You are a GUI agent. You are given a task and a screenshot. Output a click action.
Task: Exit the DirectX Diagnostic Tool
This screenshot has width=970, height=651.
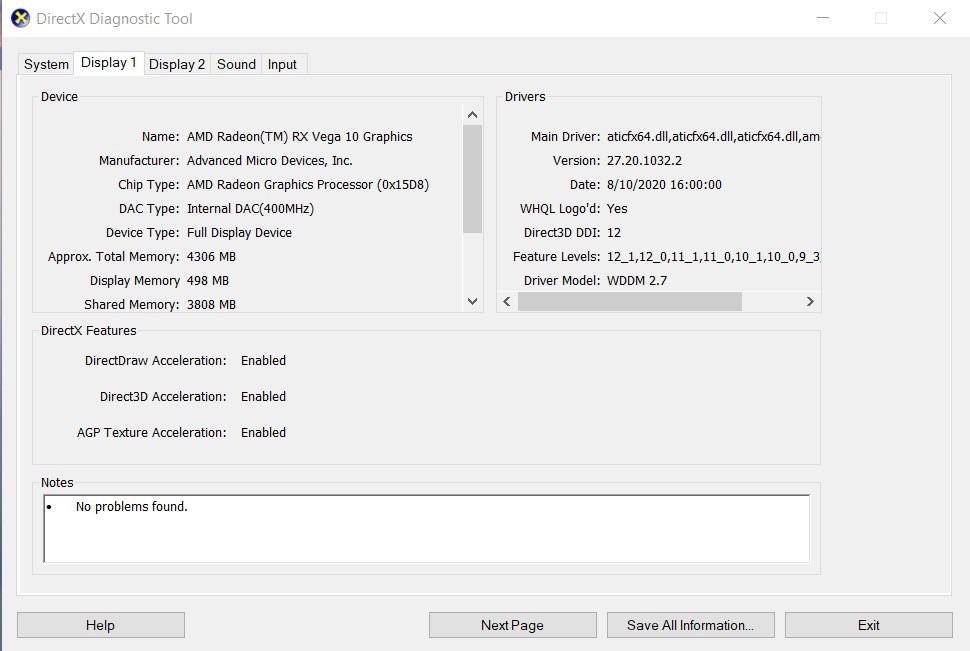(868, 624)
